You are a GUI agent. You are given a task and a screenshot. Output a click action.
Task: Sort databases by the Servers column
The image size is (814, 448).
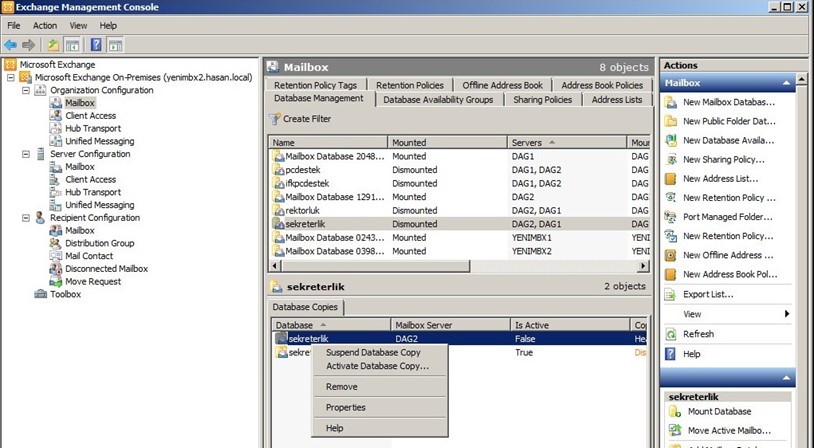pos(567,142)
